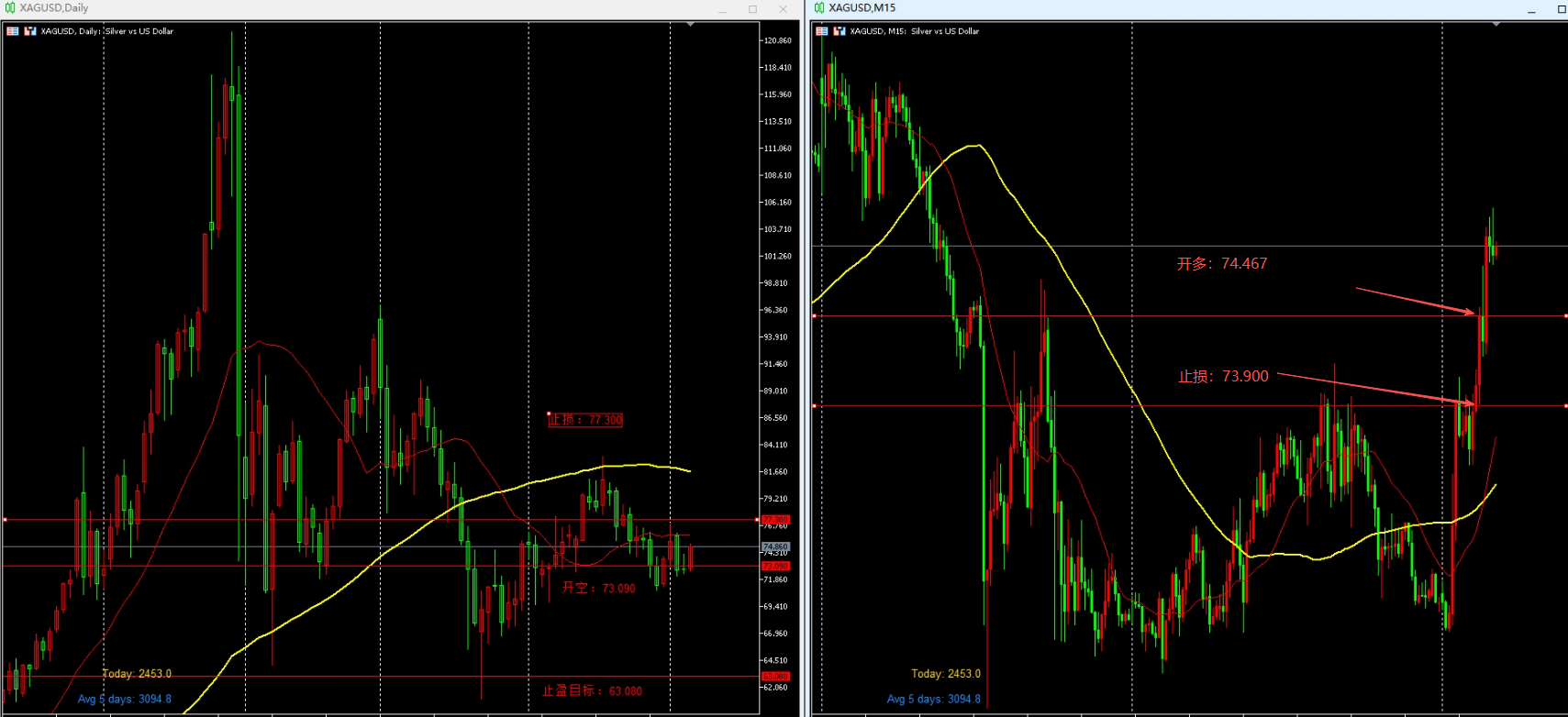Select the 止损: 73.900 label on M15 chart

(x=1223, y=376)
